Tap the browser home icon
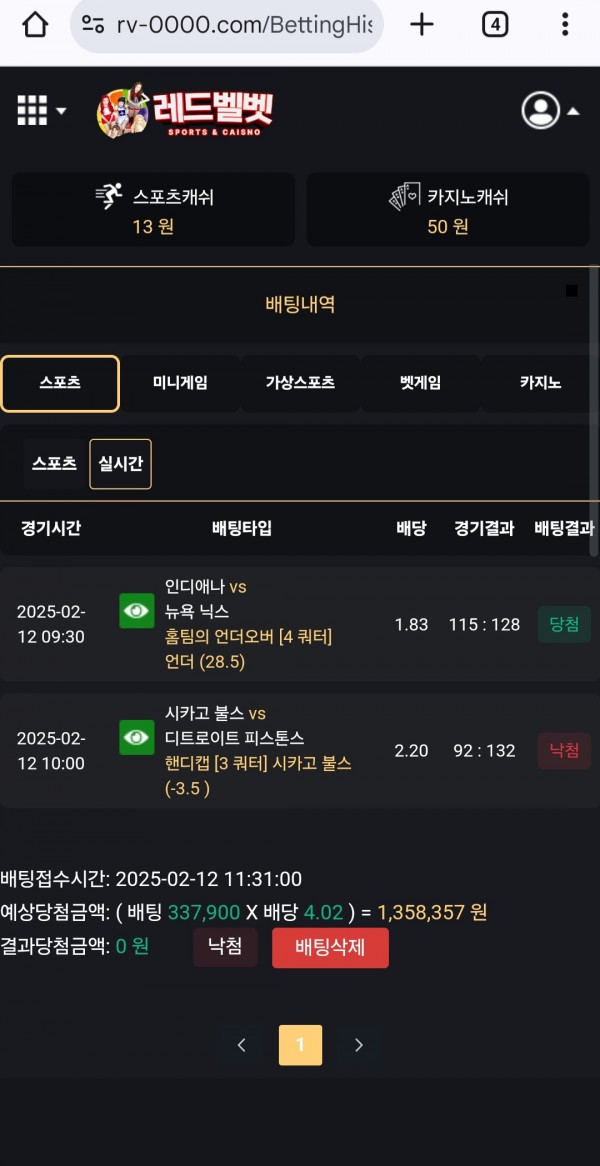600x1166 pixels. [x=35, y=25]
